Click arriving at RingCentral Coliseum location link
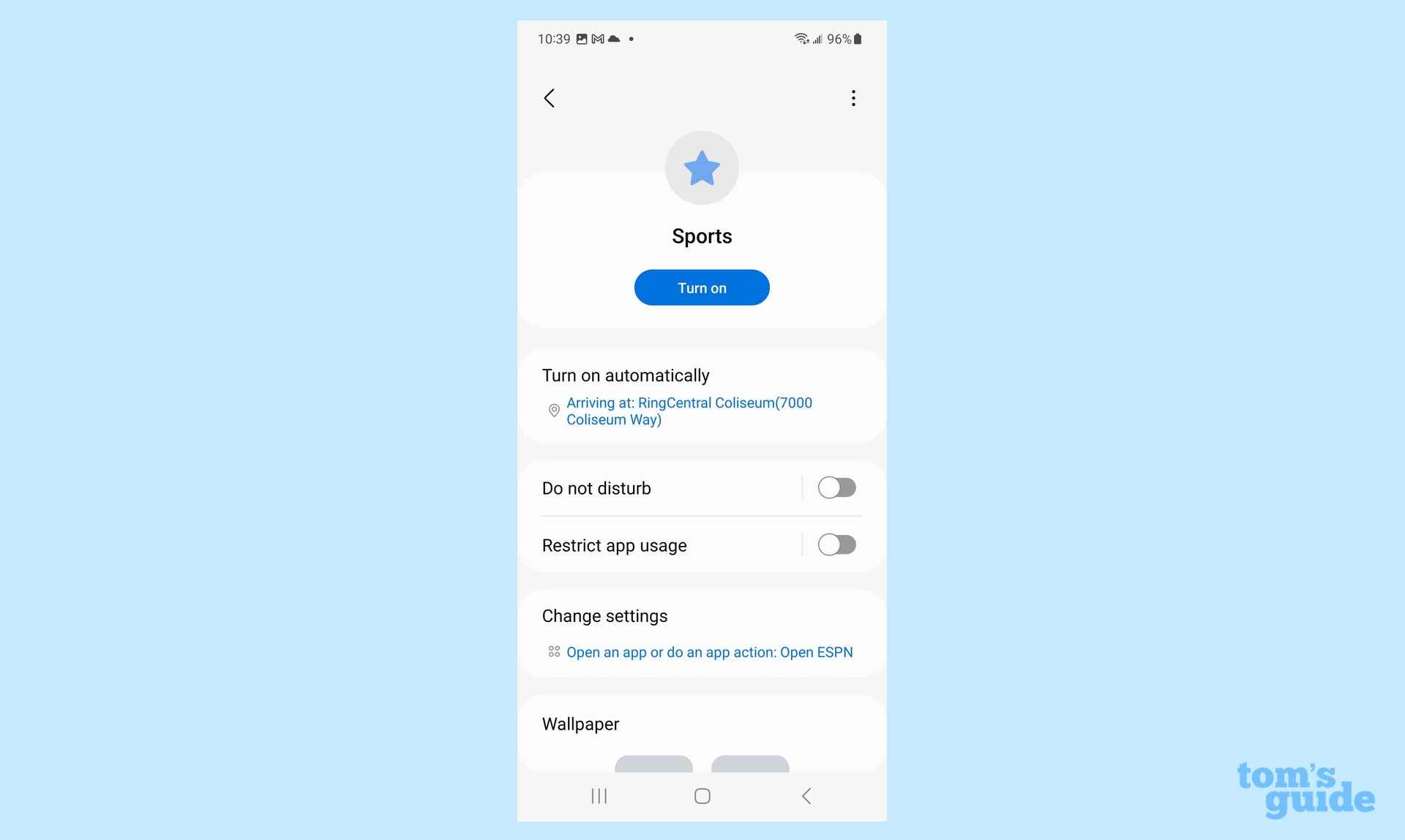Screen dimensions: 1405x840 [689, 410]
